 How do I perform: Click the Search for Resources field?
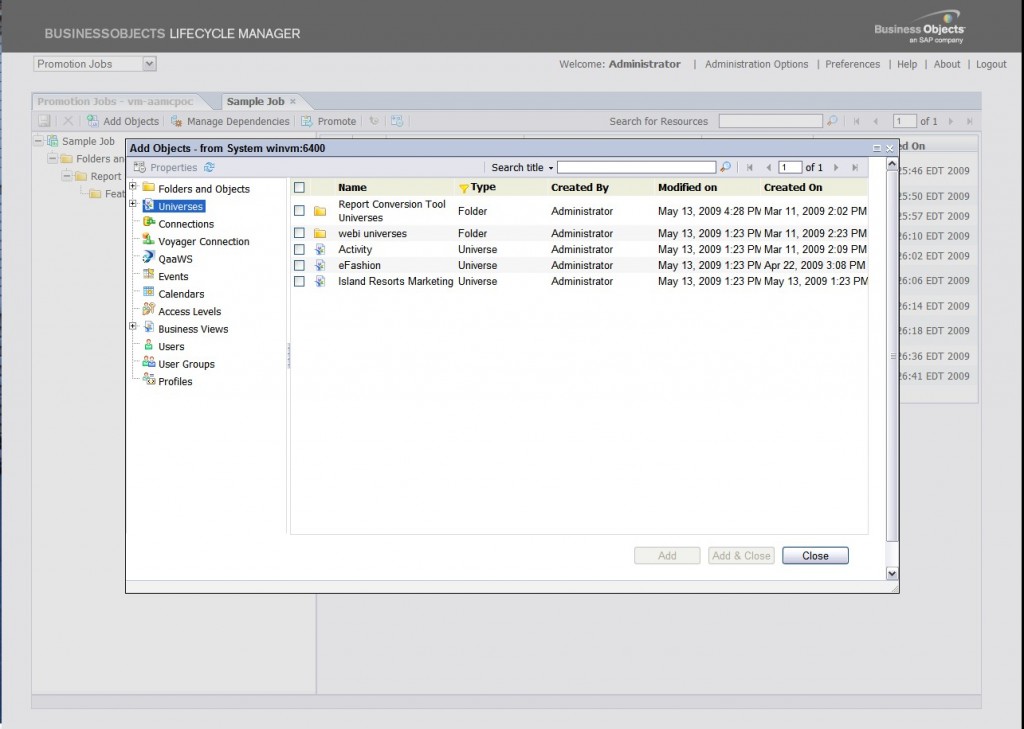point(770,121)
